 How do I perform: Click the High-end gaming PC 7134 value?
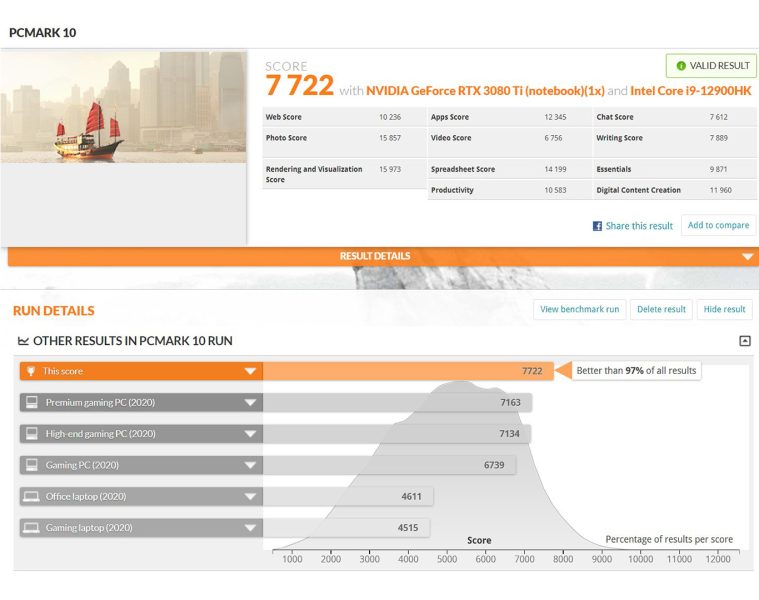(509, 434)
